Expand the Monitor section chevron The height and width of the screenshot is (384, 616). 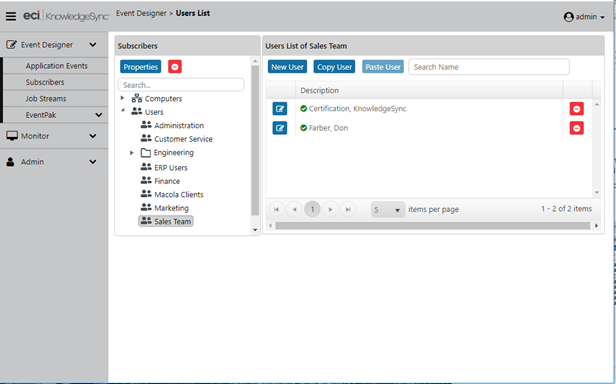(x=93, y=136)
